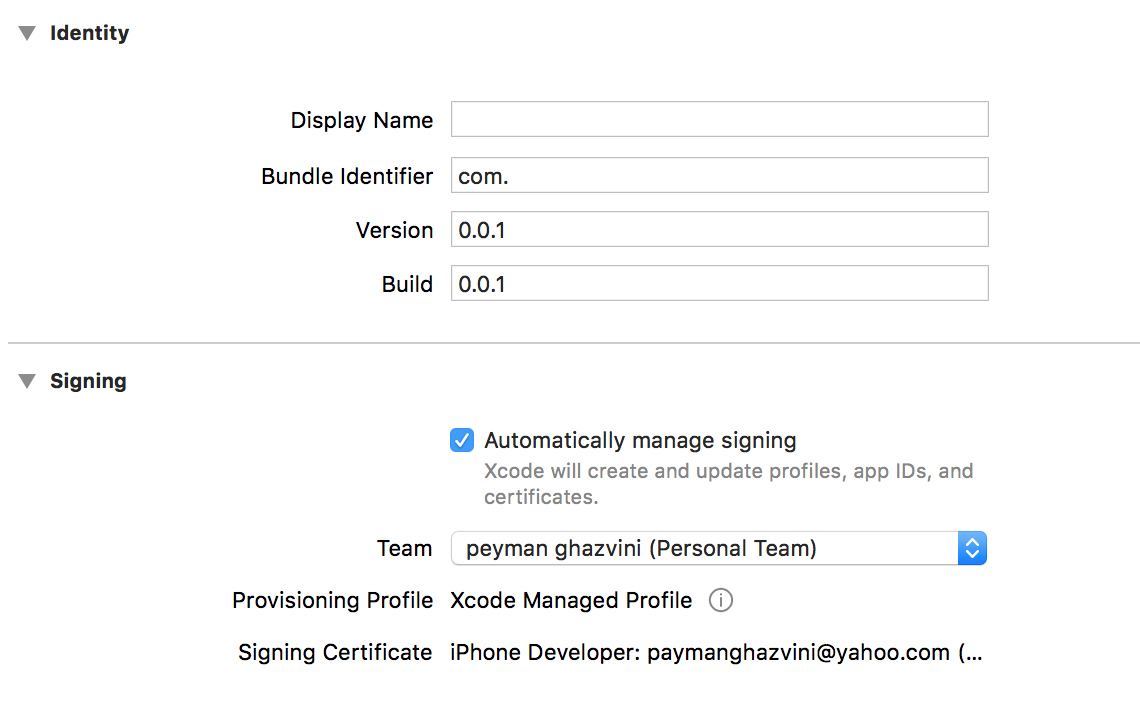Viewport: 1140px width, 702px height.
Task: Click the Xcode Managed Profile label
Action: 571,600
